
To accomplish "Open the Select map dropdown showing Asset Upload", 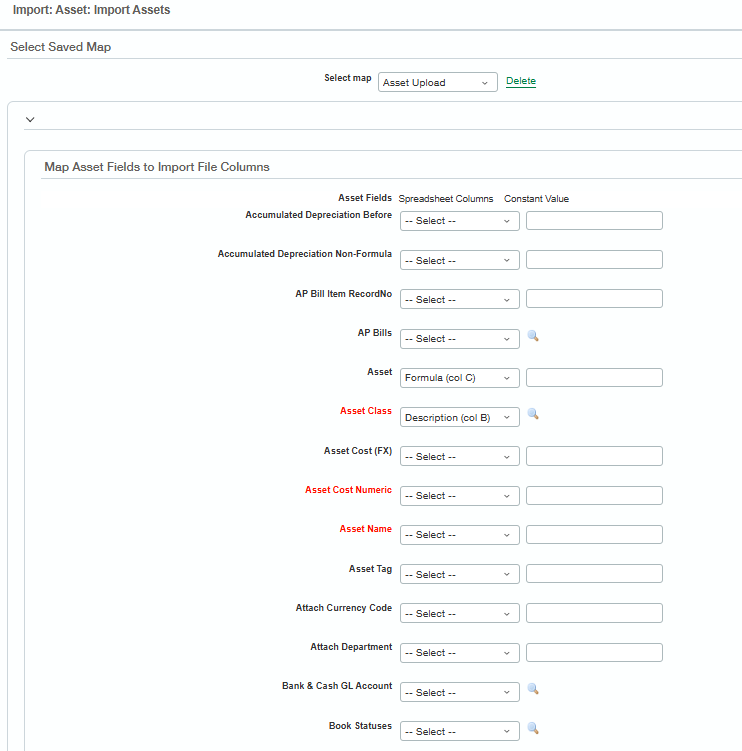I will [x=437, y=82].
